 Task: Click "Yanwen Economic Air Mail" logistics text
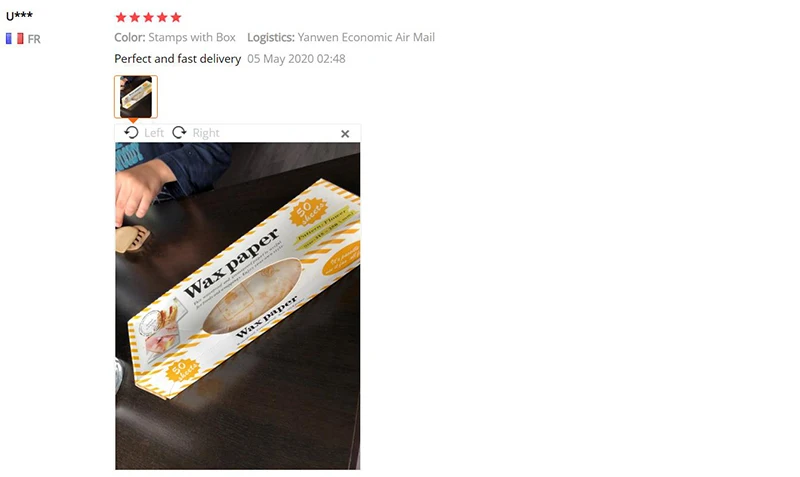[x=366, y=37]
